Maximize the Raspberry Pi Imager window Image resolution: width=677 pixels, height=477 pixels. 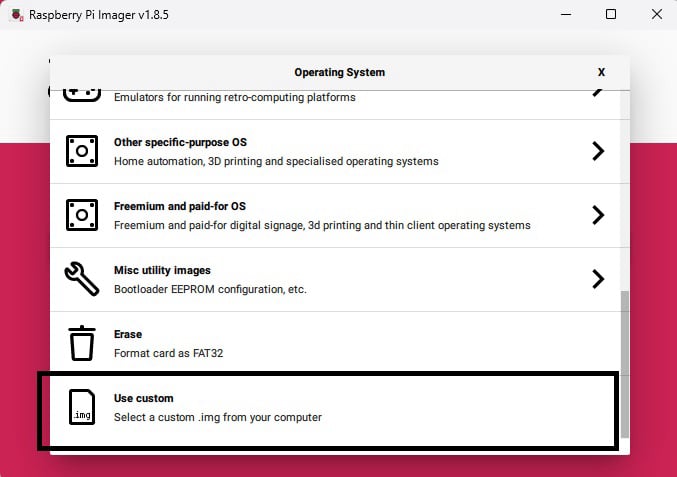[x=611, y=15]
